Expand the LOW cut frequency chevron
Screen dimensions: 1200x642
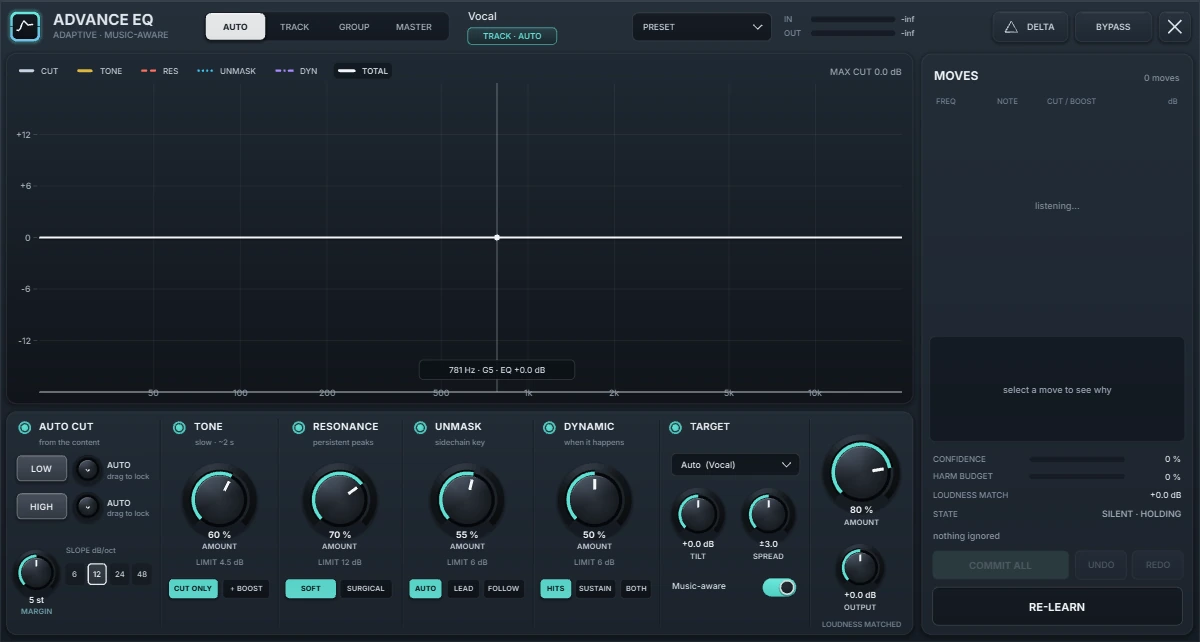(87, 469)
